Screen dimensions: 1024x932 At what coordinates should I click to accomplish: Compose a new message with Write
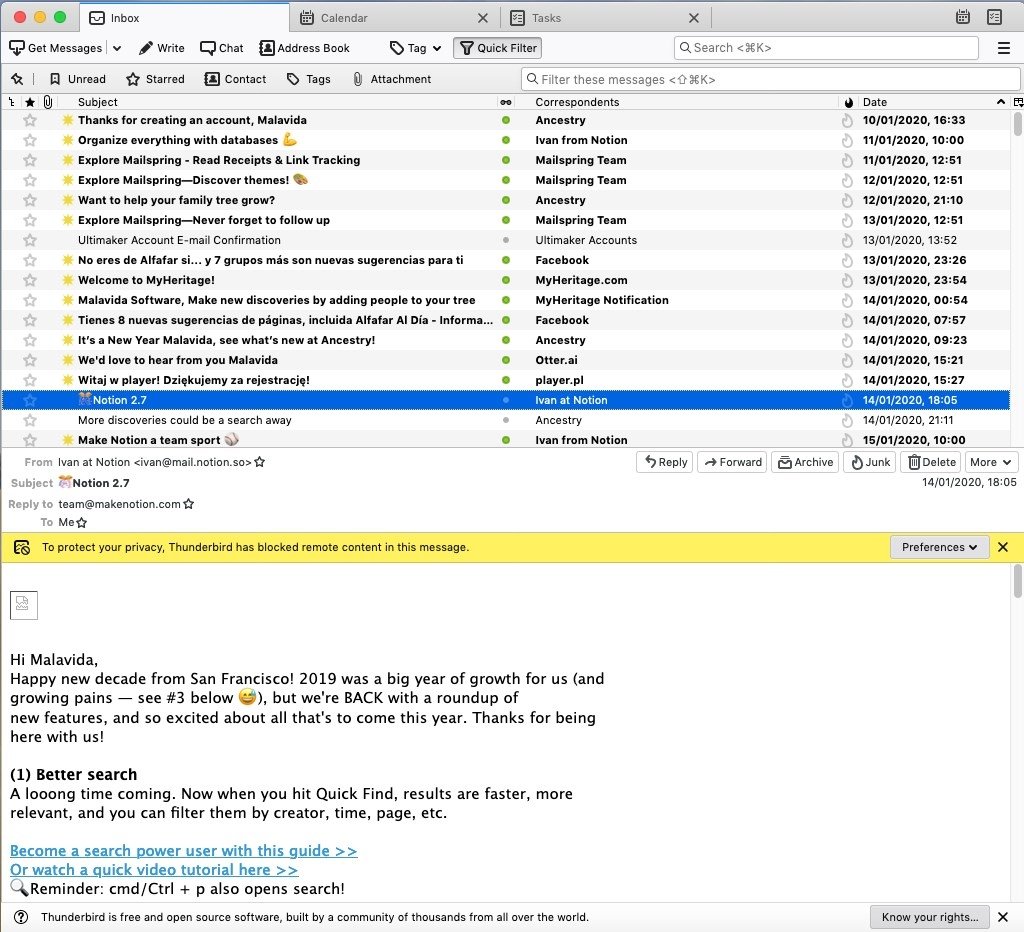click(x=162, y=48)
